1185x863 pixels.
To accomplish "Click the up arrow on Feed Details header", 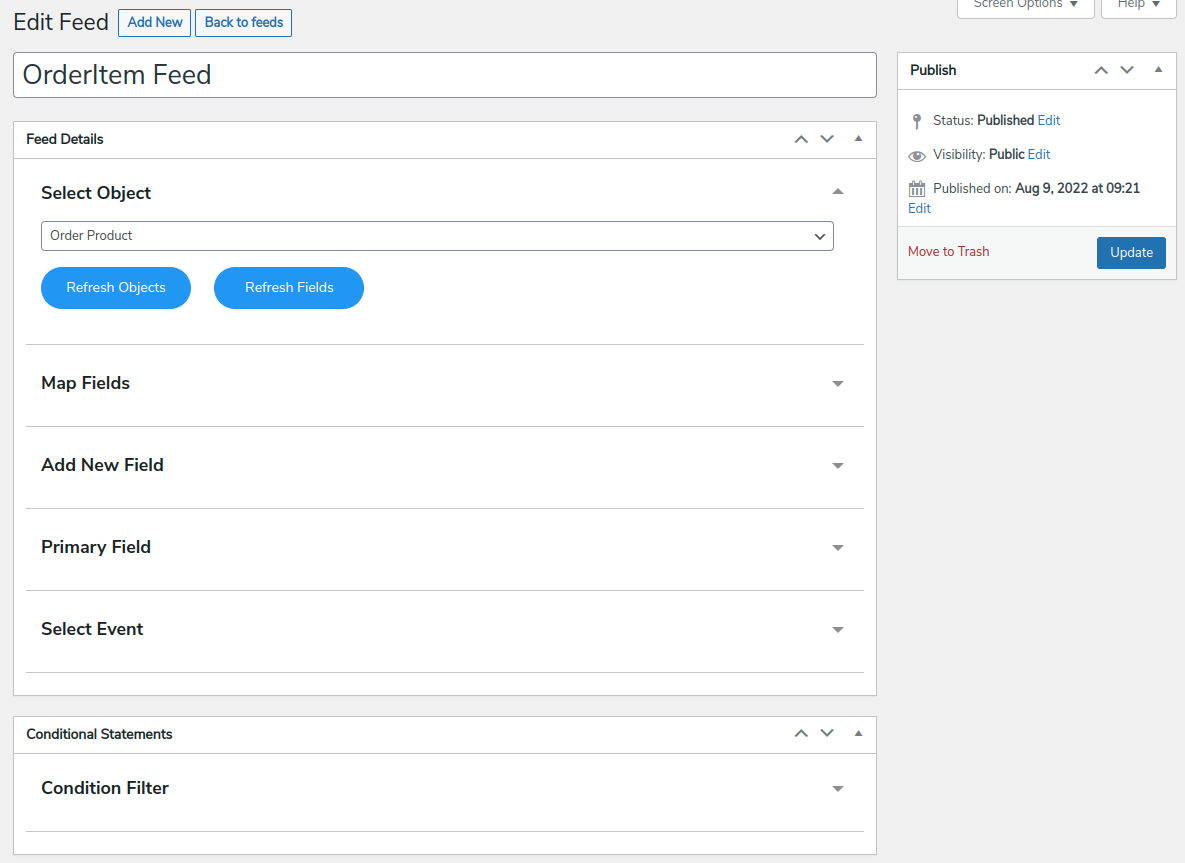I will pos(800,139).
